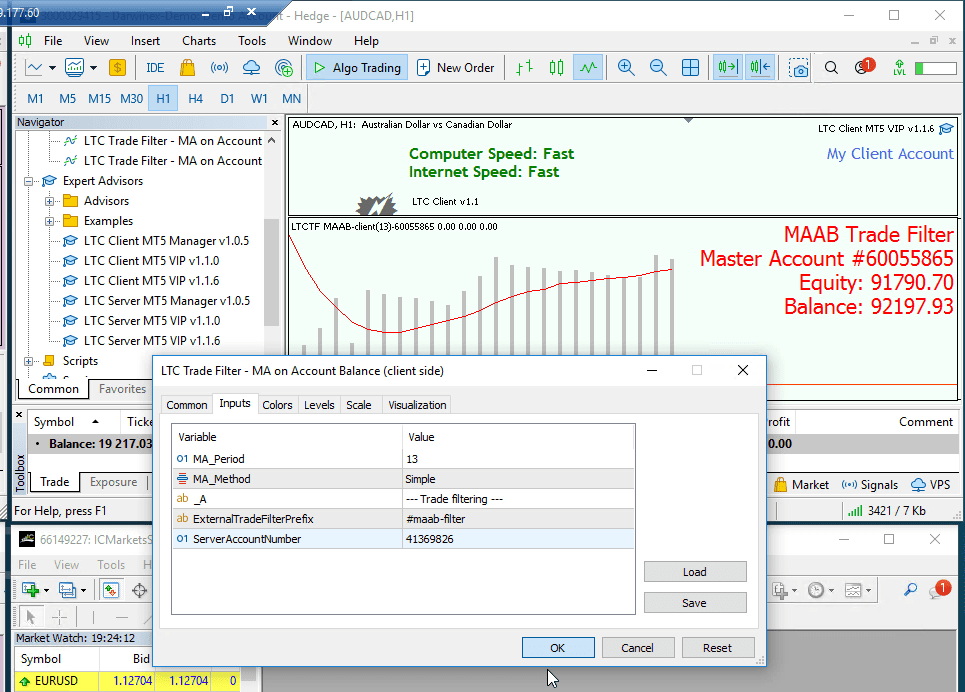Click Save to export input settings
The height and width of the screenshot is (692, 965).
click(695, 603)
